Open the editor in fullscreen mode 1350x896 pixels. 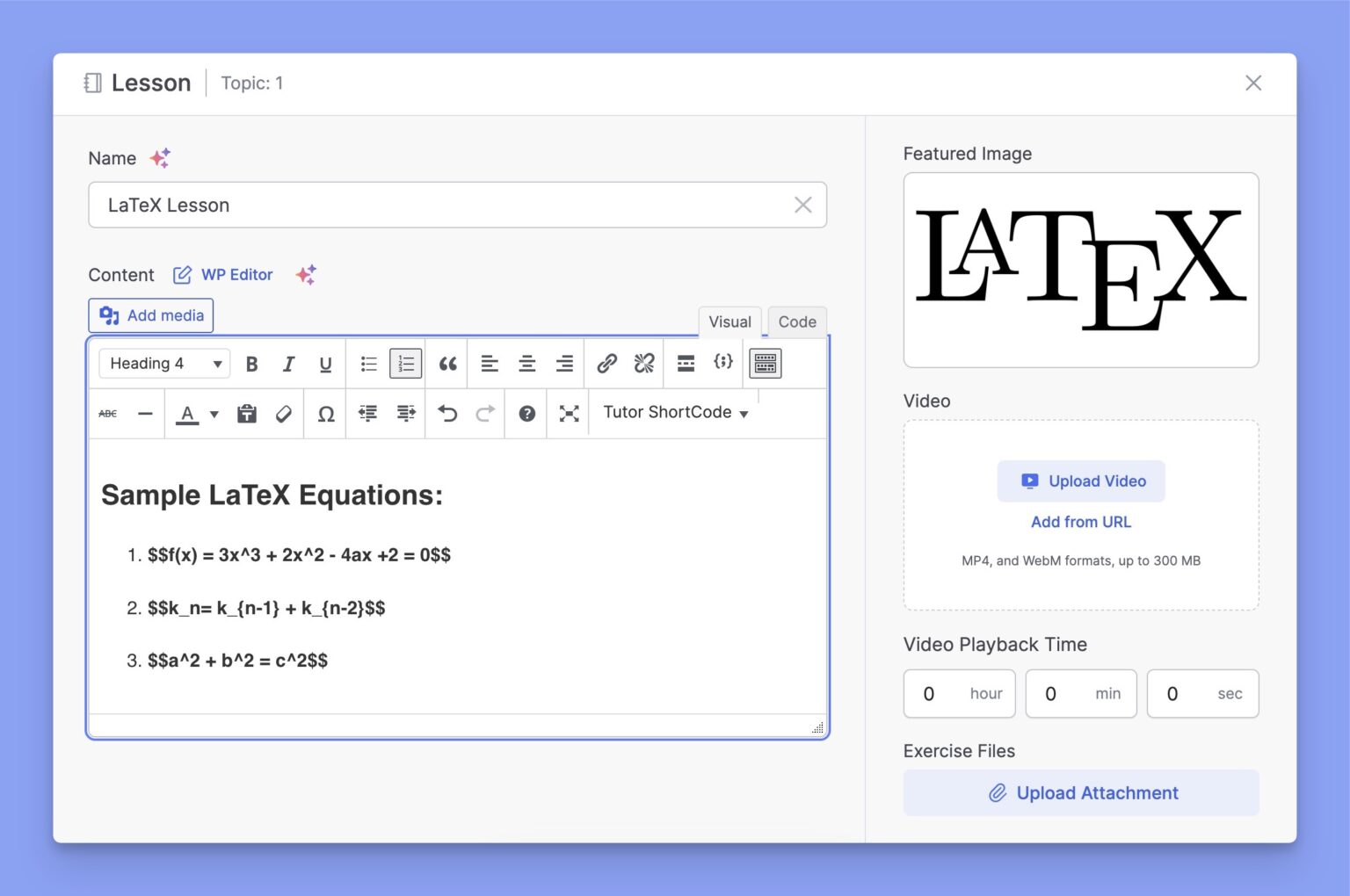pyautogui.click(x=568, y=413)
